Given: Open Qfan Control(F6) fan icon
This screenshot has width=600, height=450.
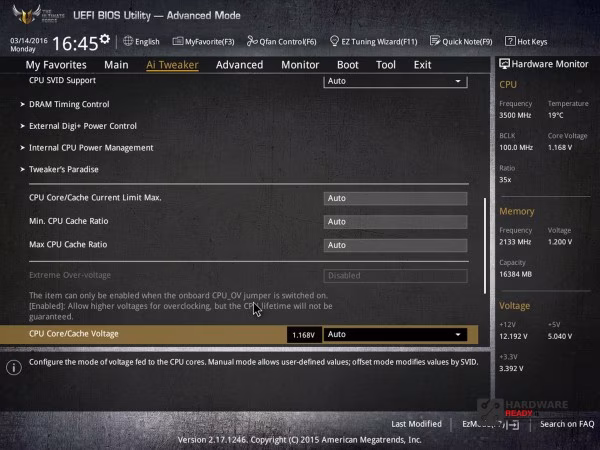Looking at the screenshot, I should (x=252, y=41).
